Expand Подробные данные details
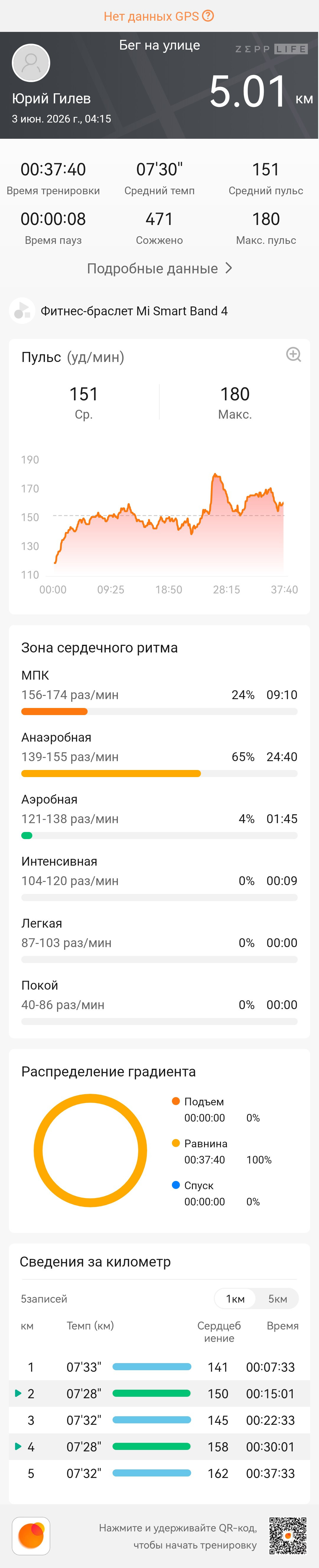Viewport: 319px width, 1568px height. pos(159,268)
